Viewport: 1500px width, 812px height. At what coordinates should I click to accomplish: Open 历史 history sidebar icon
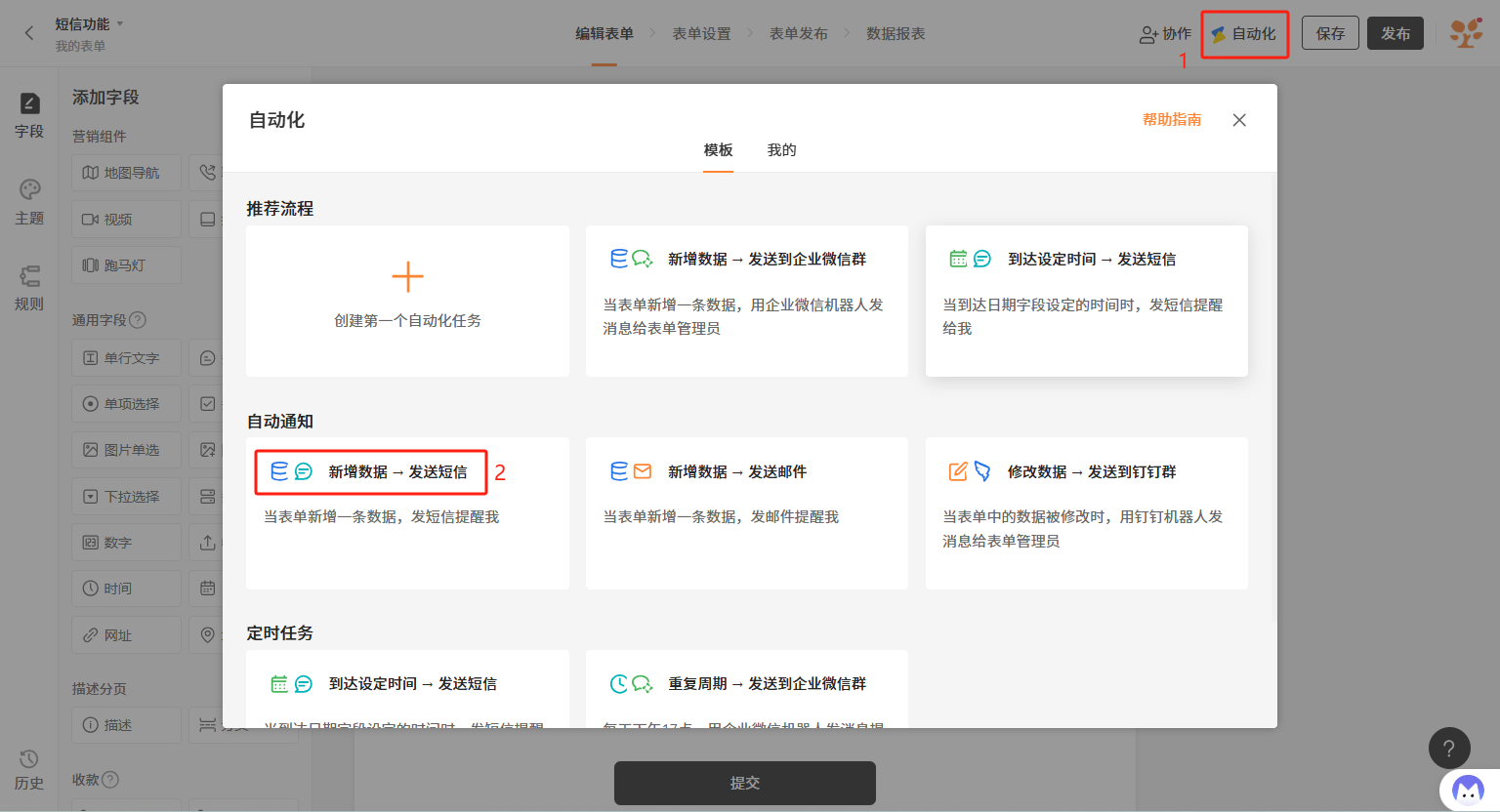[29, 769]
